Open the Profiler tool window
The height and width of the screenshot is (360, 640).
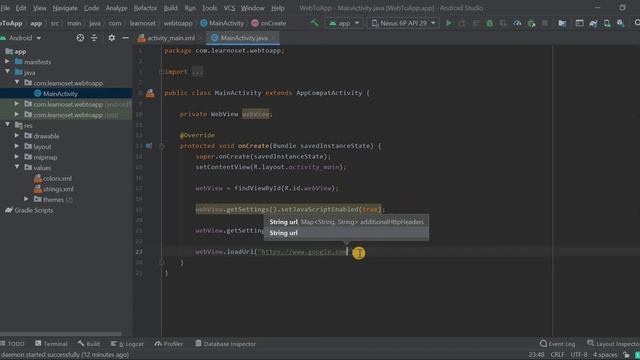tap(169, 344)
